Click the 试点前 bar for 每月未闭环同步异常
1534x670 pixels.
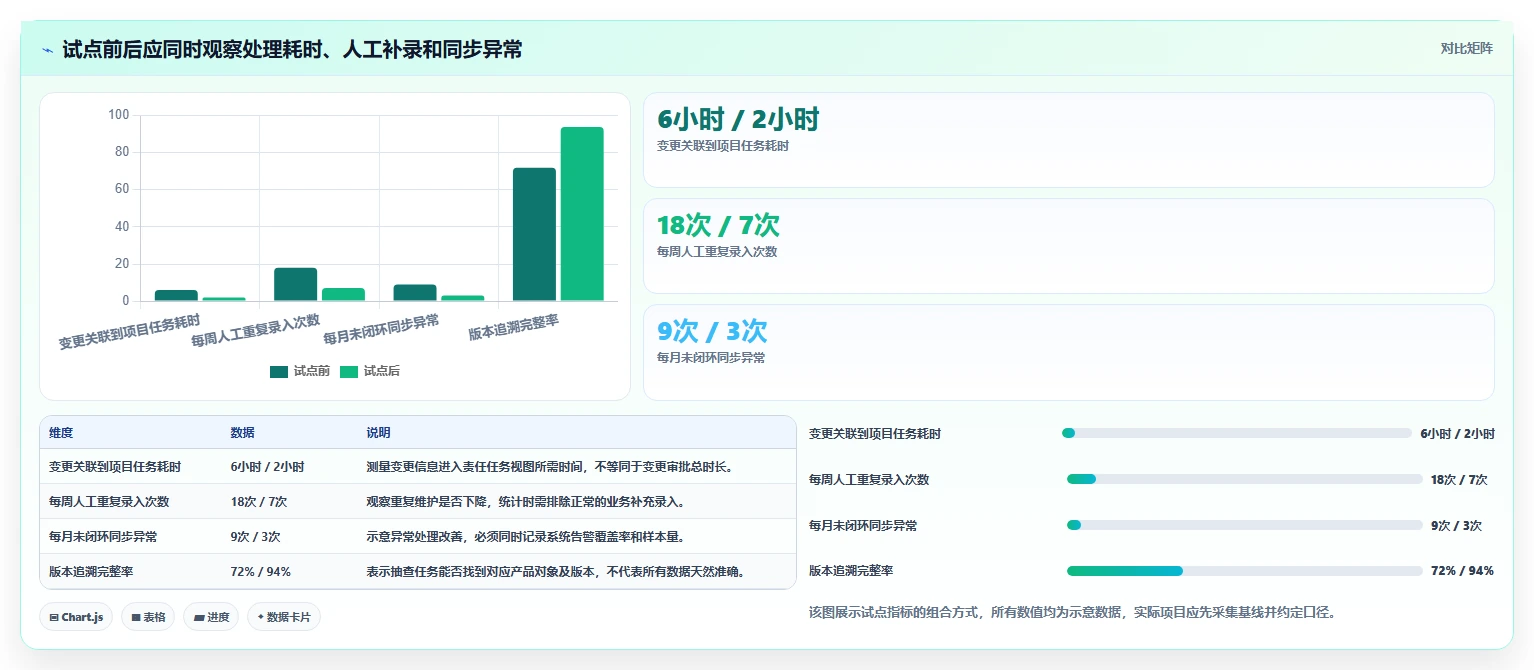pyautogui.click(x=415, y=293)
